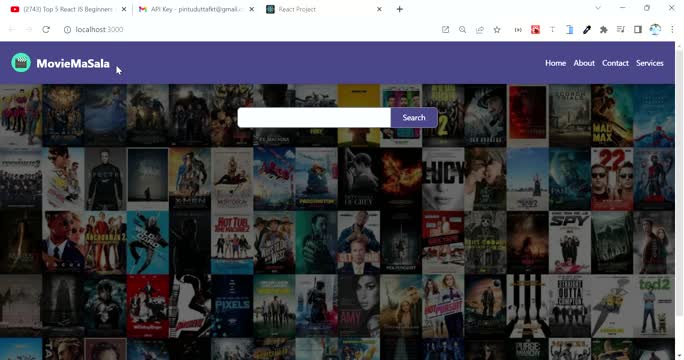The height and width of the screenshot is (360, 684).
Task: Click the T text extension icon
Action: 552,30
